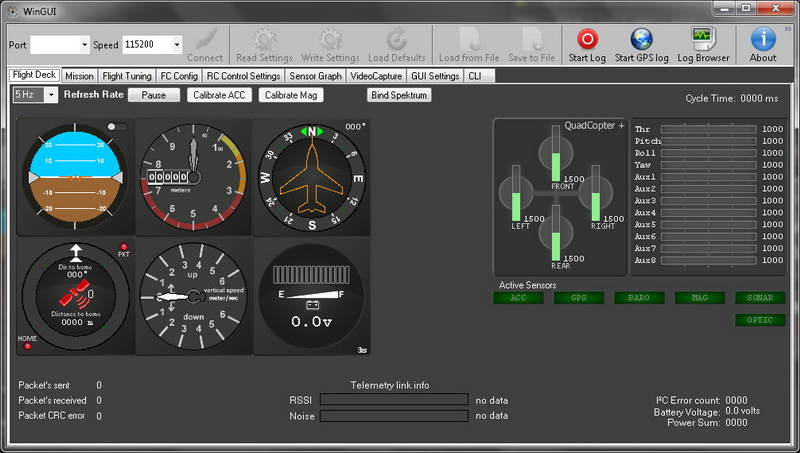800x453 pixels.
Task: Click the Aux1 channel bar
Action: [x=708, y=177]
